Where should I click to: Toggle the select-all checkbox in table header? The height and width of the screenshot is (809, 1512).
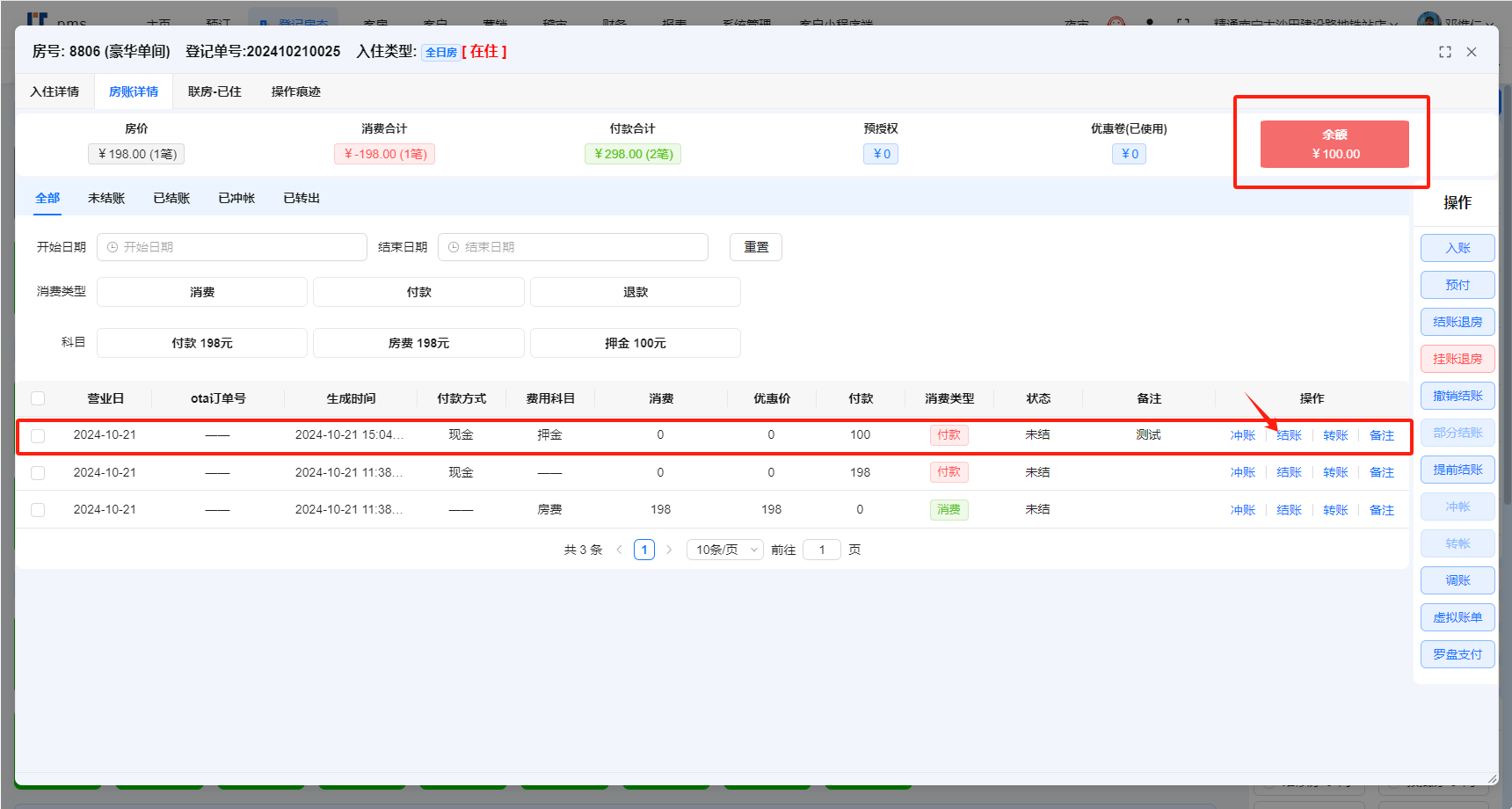tap(38, 398)
